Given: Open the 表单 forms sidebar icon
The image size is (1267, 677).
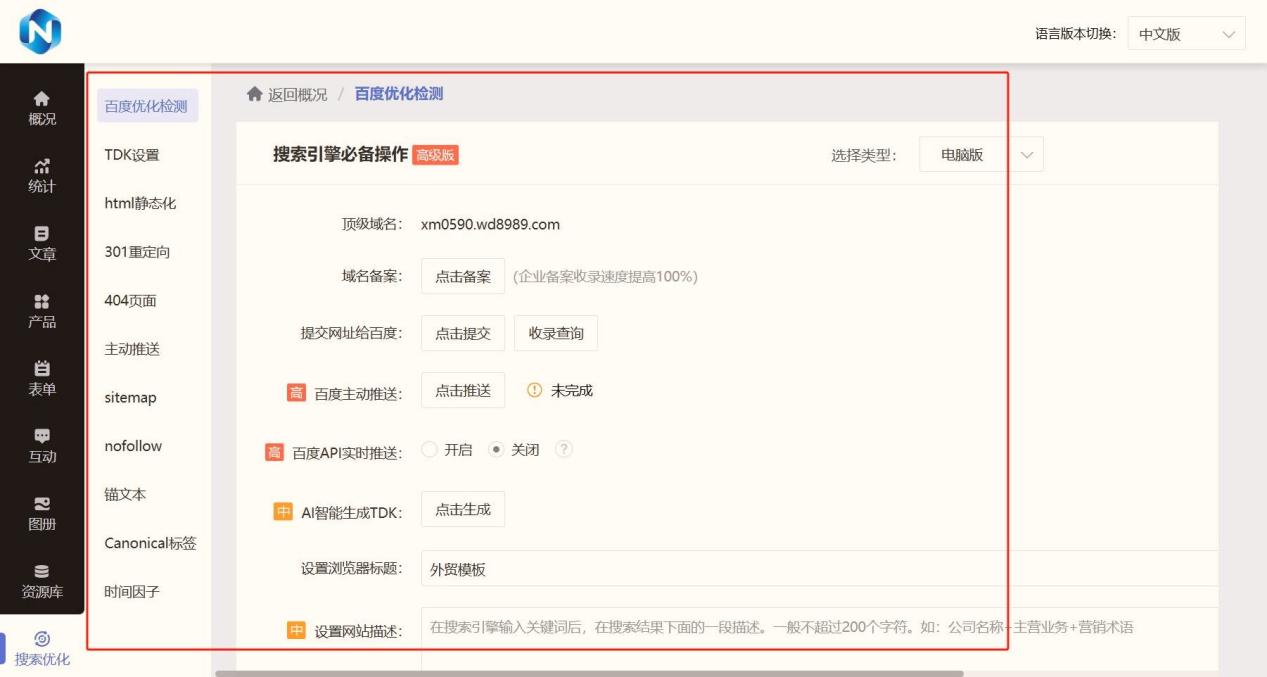Looking at the screenshot, I should click(42, 378).
